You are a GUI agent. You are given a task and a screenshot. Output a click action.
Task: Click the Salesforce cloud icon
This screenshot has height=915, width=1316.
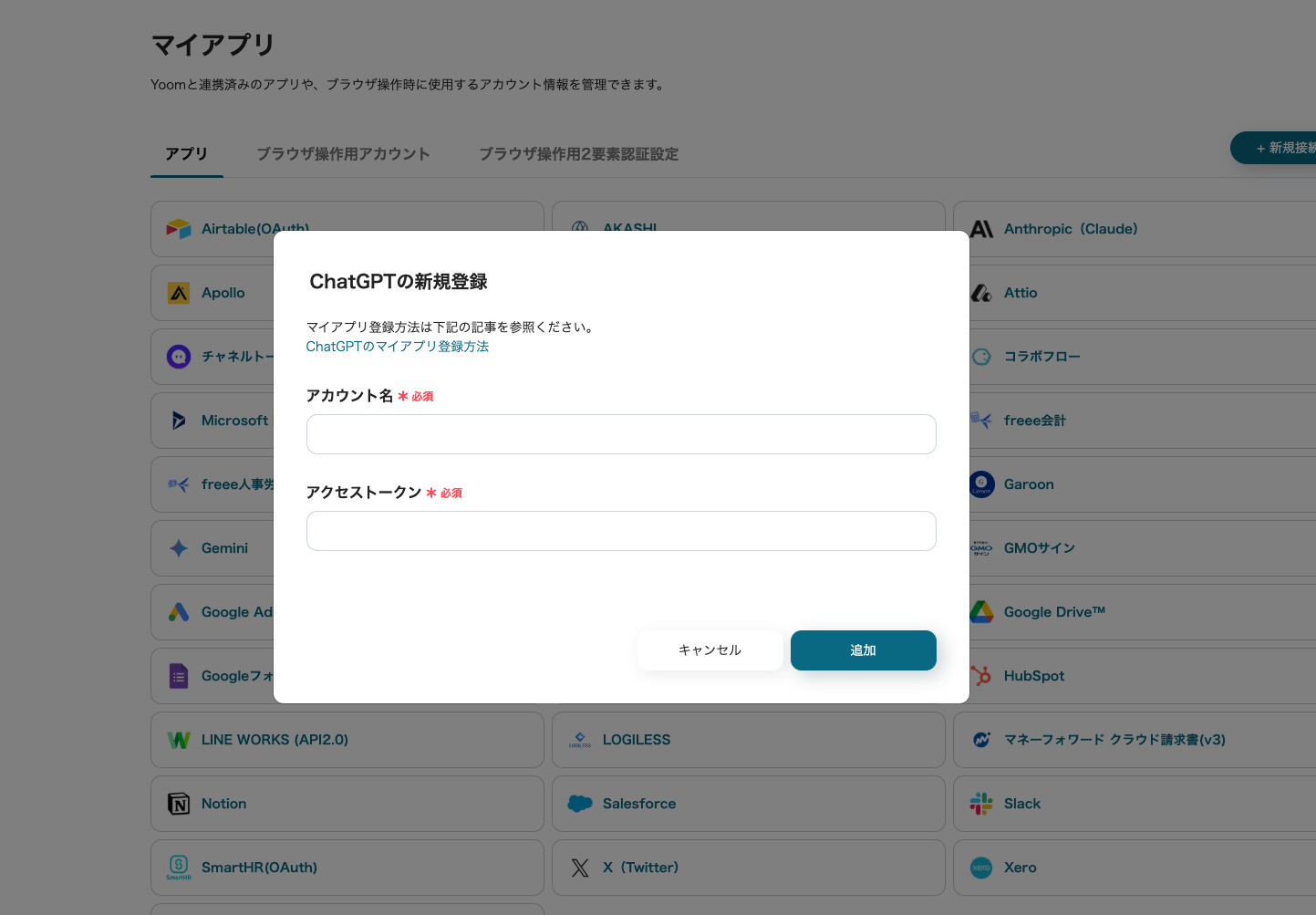[x=580, y=804]
